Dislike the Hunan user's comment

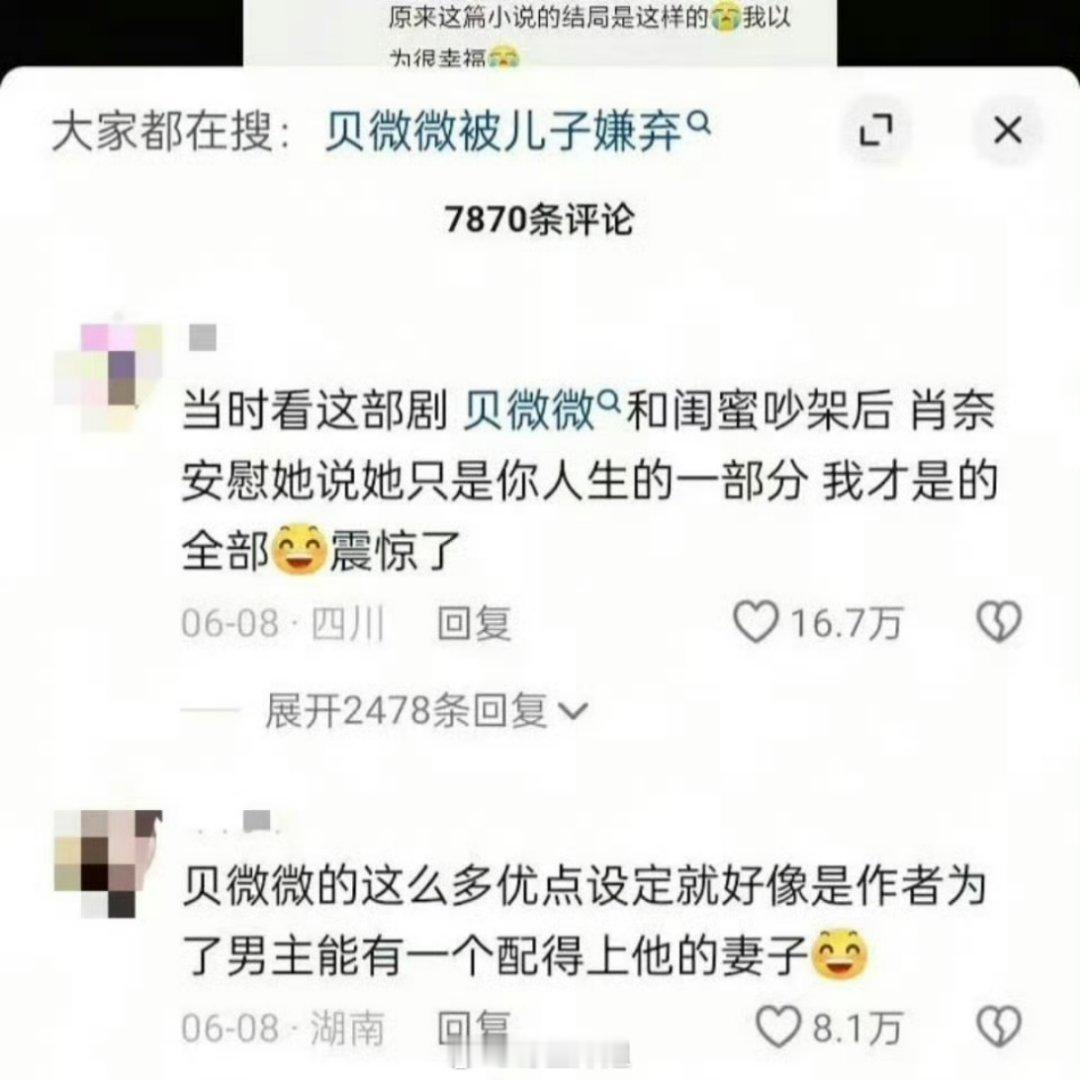point(999,1027)
